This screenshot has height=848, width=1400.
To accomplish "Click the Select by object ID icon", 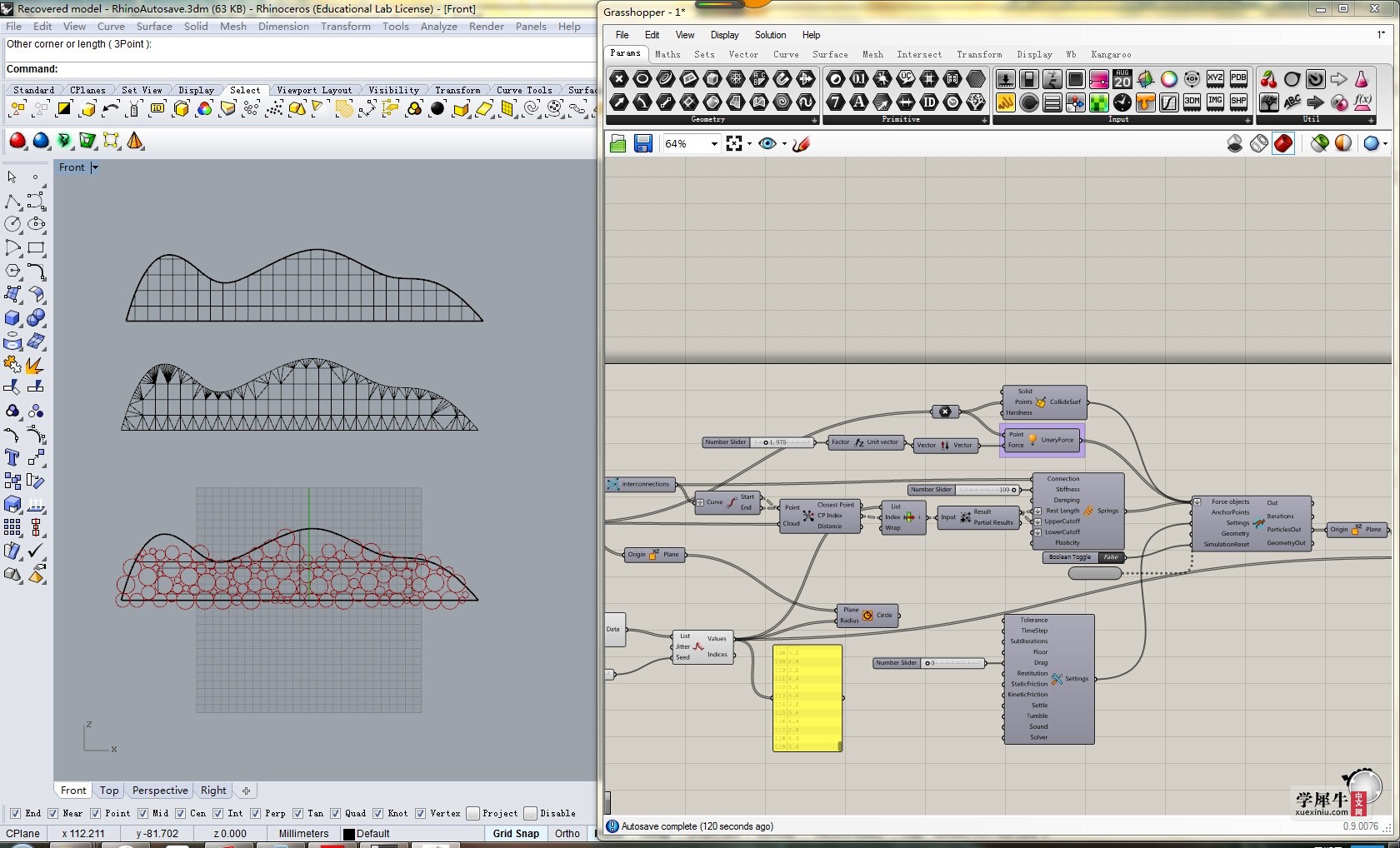I will [157, 109].
